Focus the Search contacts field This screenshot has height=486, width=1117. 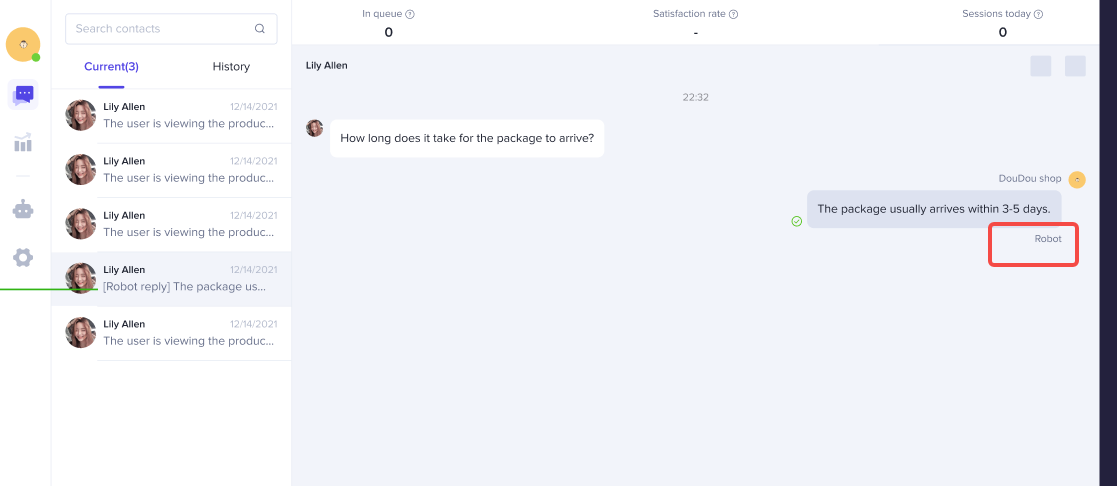[160, 29]
